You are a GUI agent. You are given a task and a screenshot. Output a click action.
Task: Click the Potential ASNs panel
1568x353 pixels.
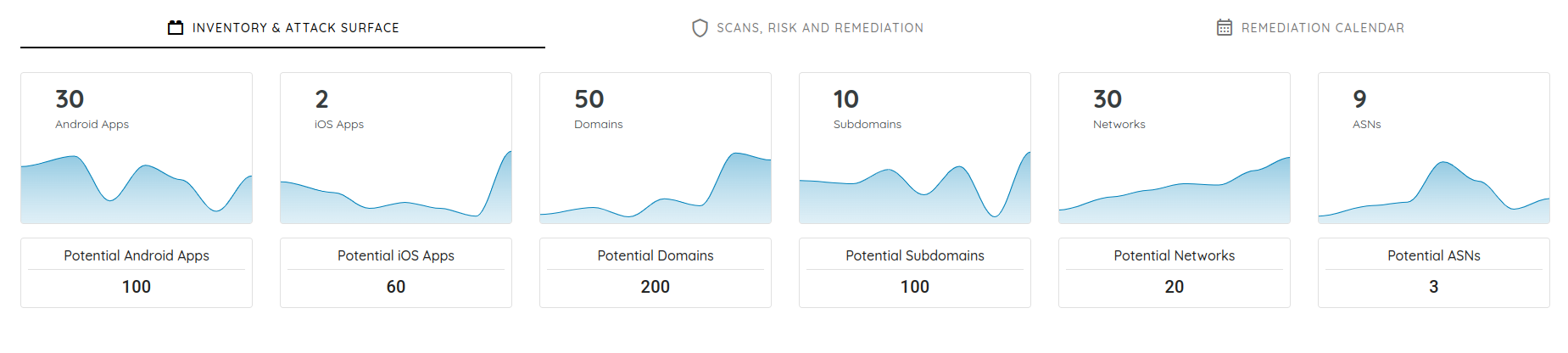point(1434,272)
